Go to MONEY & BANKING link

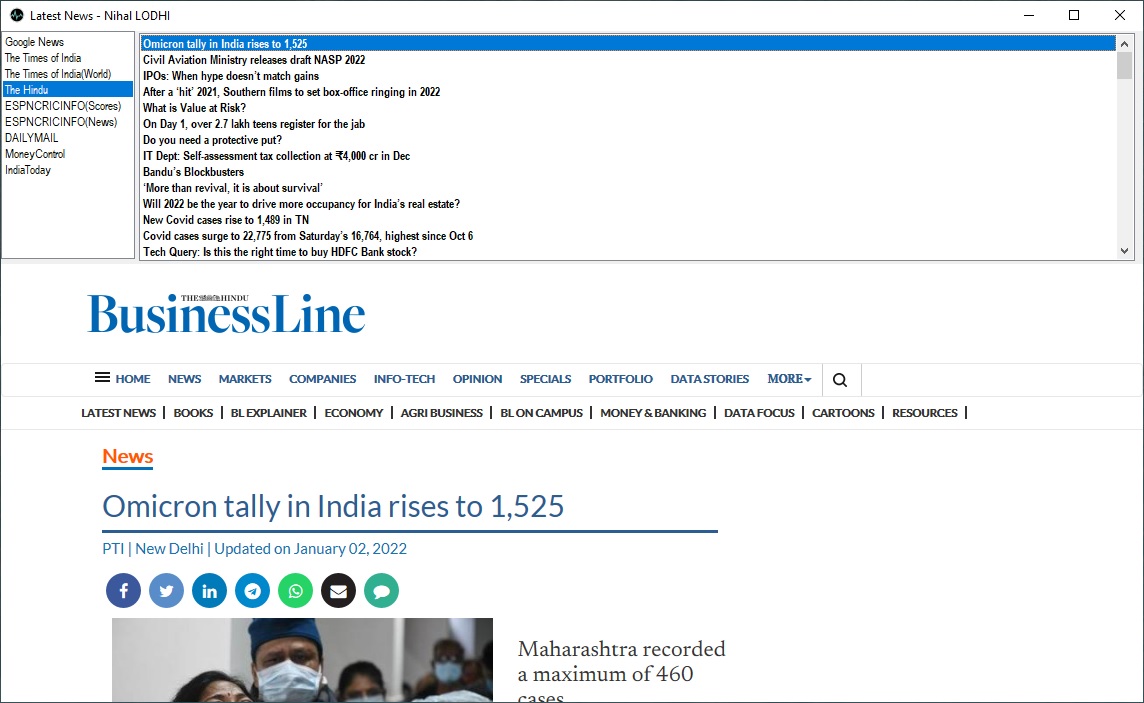[653, 413]
